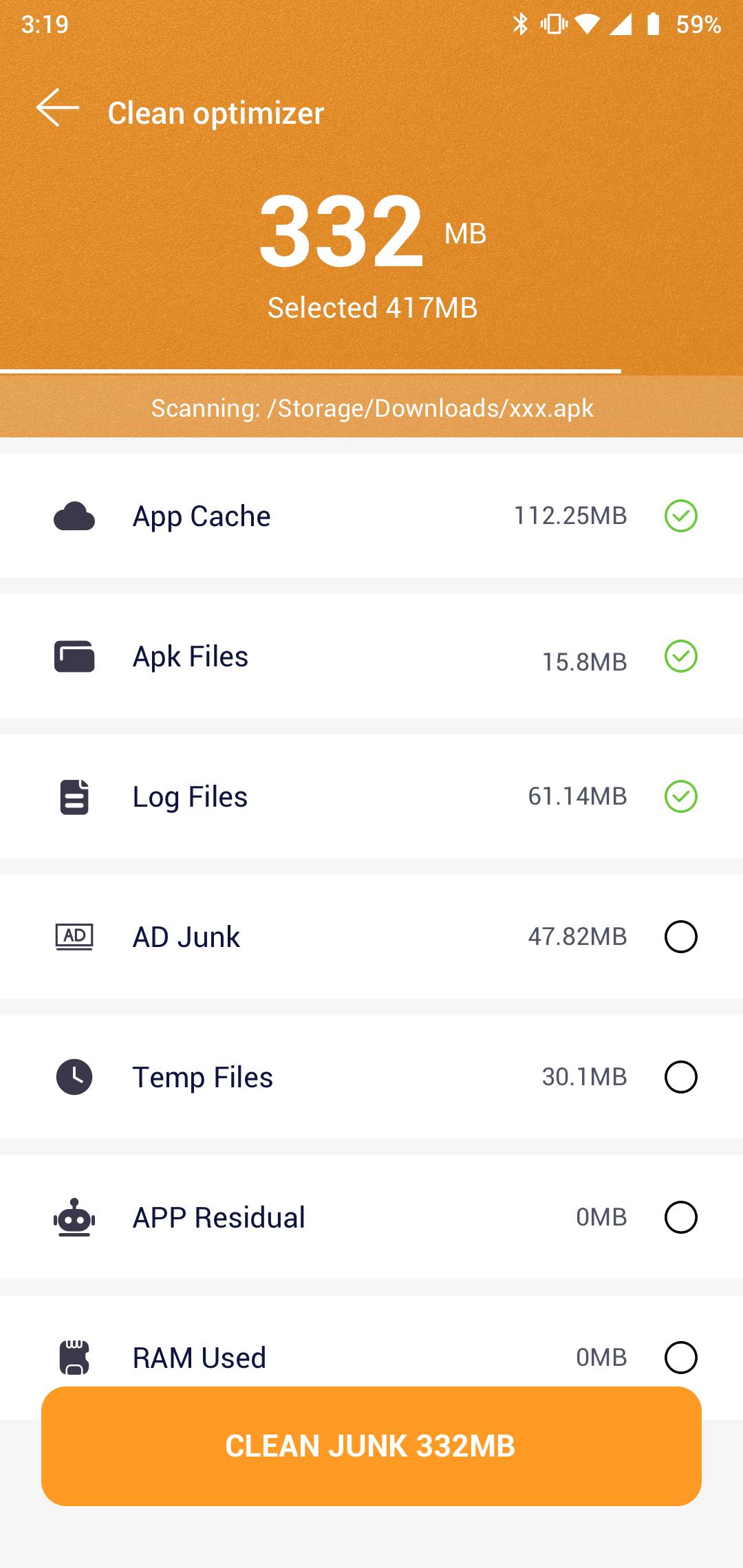Tap the 47.82MB AD Junk size
This screenshot has height=1568, width=743.
tap(577, 937)
